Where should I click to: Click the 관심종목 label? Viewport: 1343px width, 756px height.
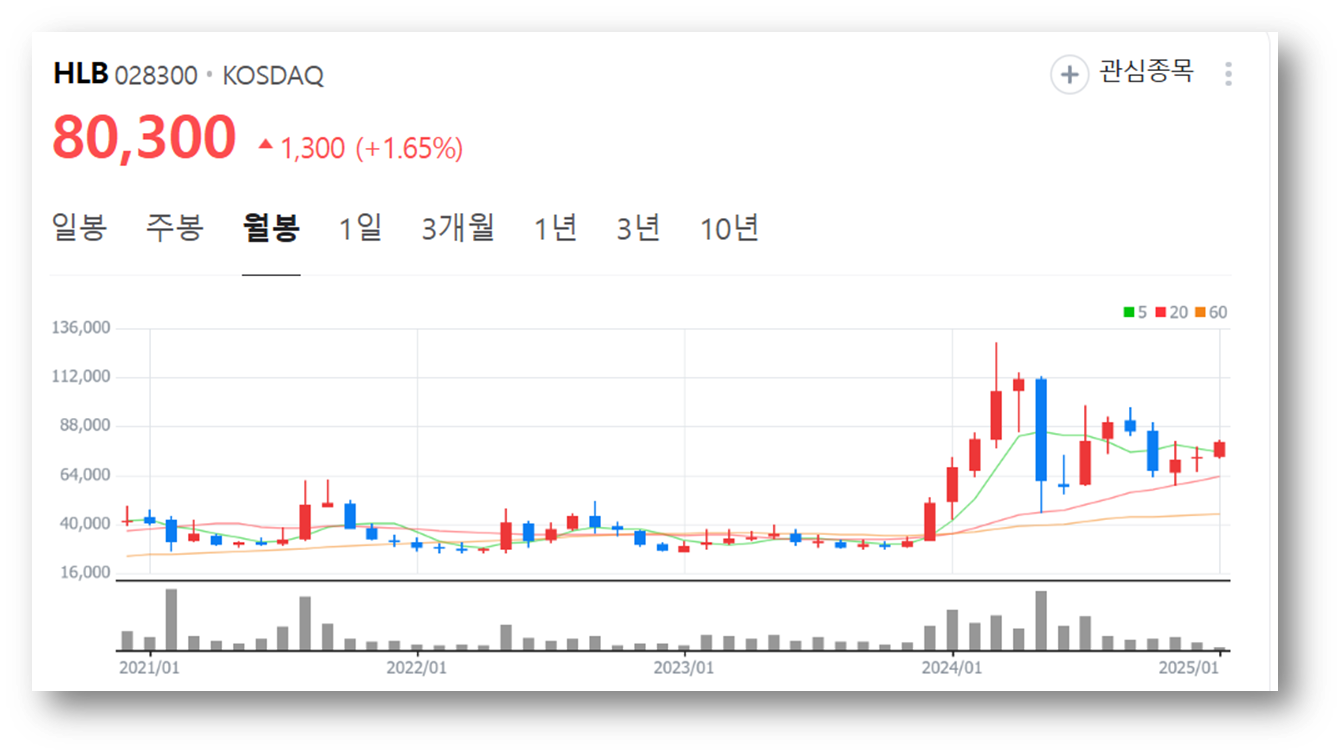(1146, 72)
